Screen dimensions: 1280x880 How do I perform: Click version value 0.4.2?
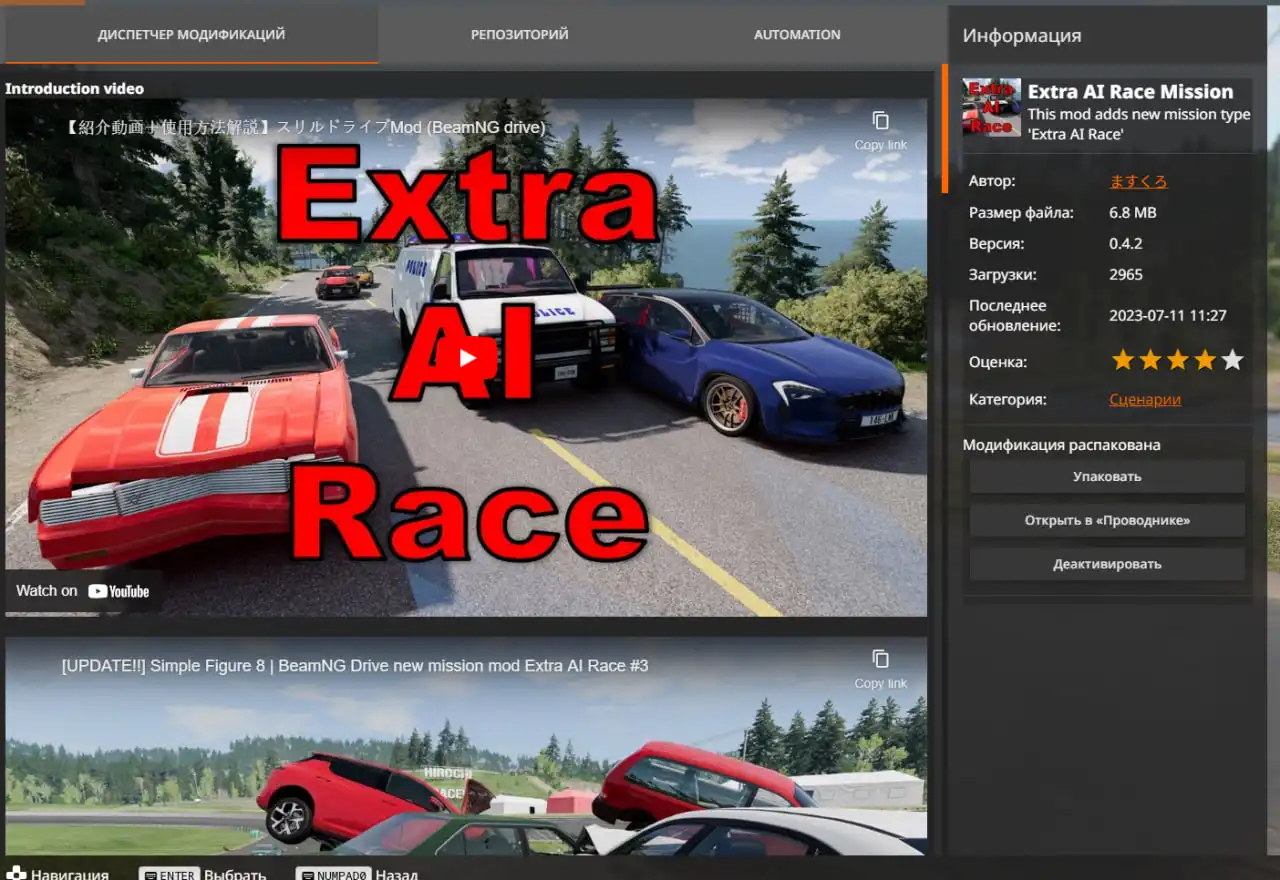tap(1126, 243)
